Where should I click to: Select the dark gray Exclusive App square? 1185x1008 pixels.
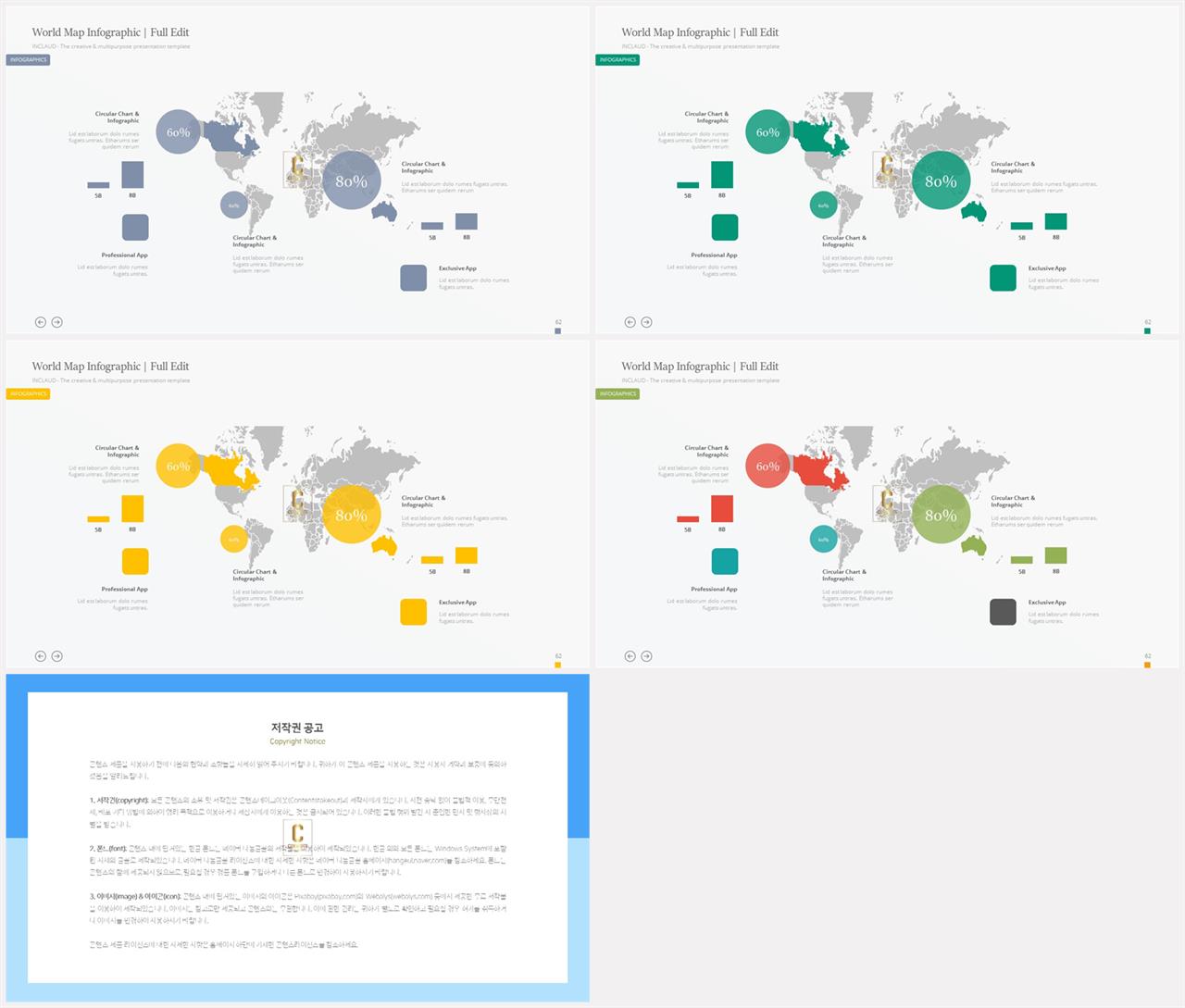coord(1004,612)
